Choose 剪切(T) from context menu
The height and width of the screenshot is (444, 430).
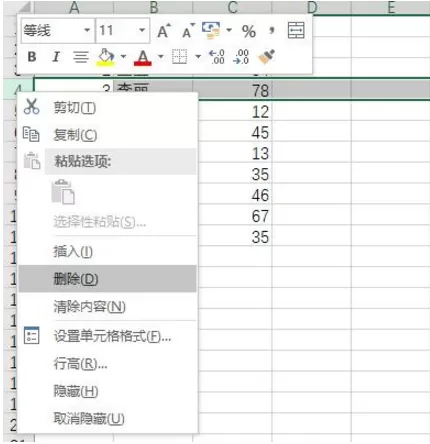coord(108,107)
